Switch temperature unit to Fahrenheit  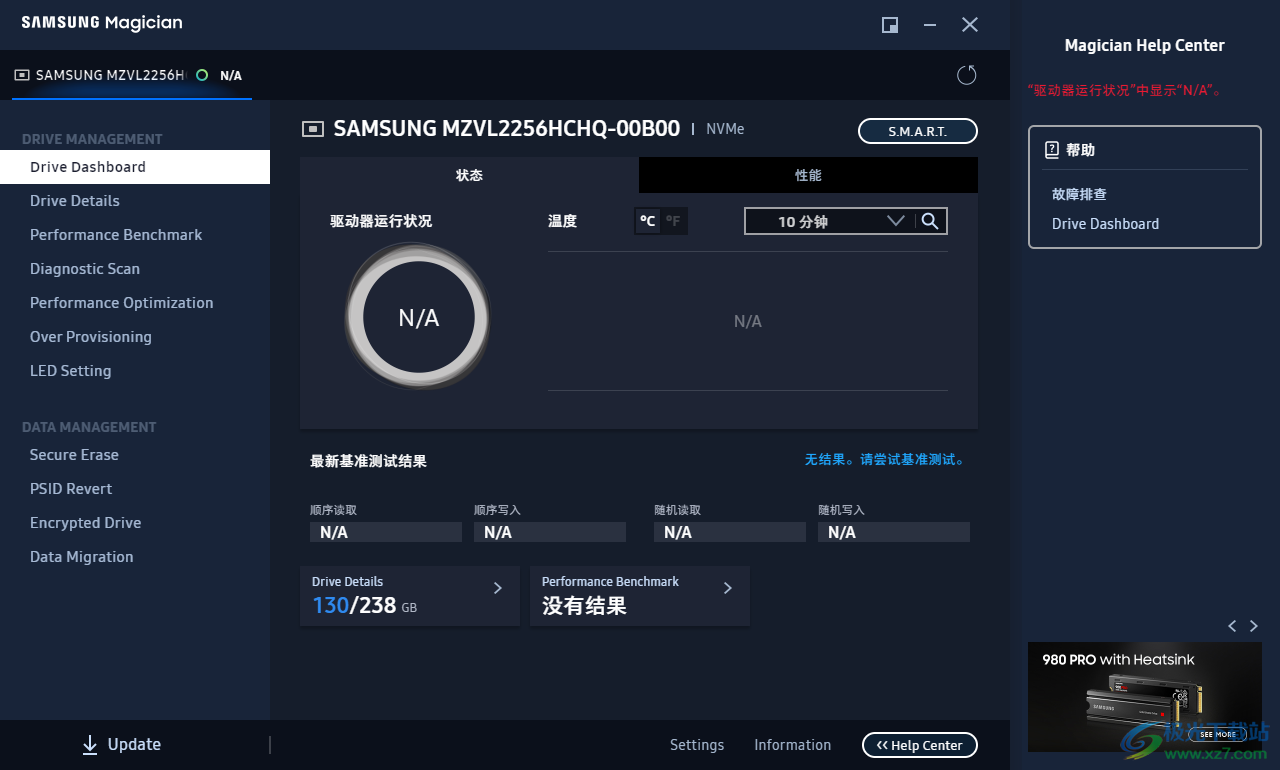pos(672,220)
